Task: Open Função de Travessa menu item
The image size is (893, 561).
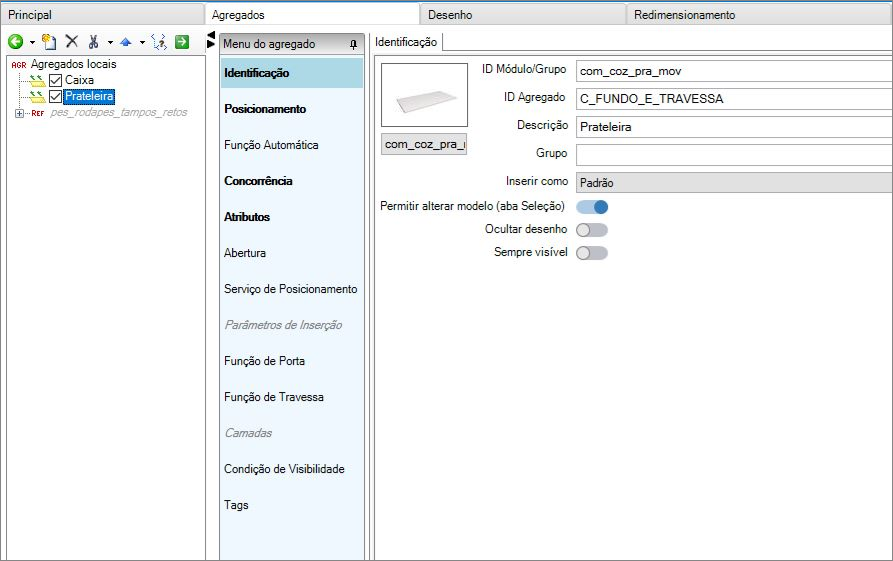Action: [292, 397]
